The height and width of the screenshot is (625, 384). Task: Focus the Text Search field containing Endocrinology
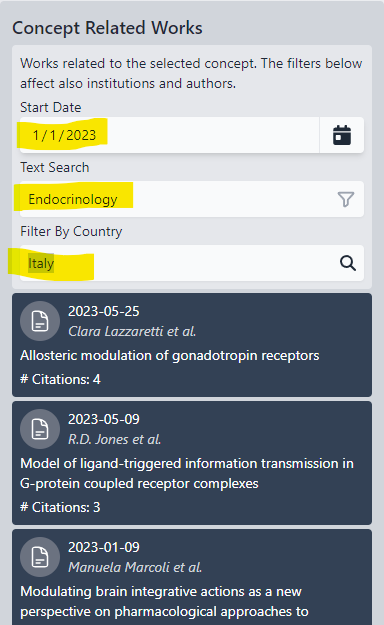192,199
